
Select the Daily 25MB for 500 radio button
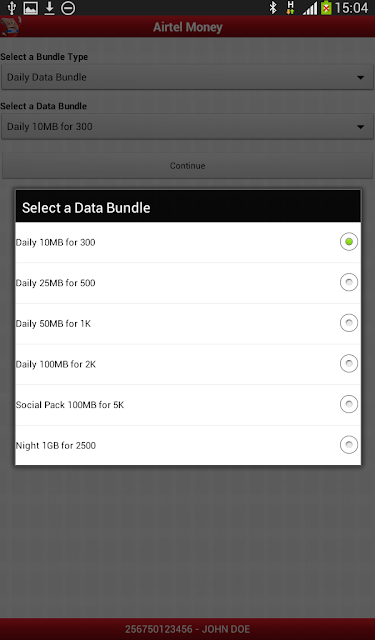point(349,282)
